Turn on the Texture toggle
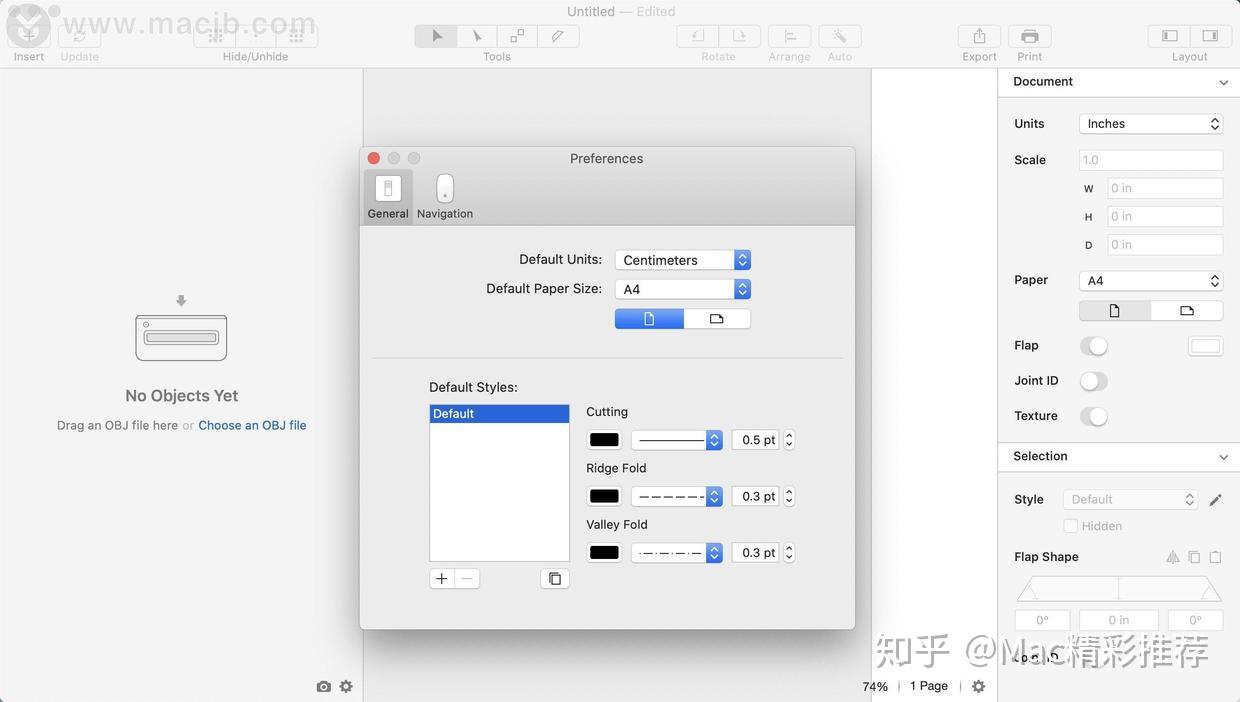This screenshot has width=1240, height=702. tap(1094, 416)
